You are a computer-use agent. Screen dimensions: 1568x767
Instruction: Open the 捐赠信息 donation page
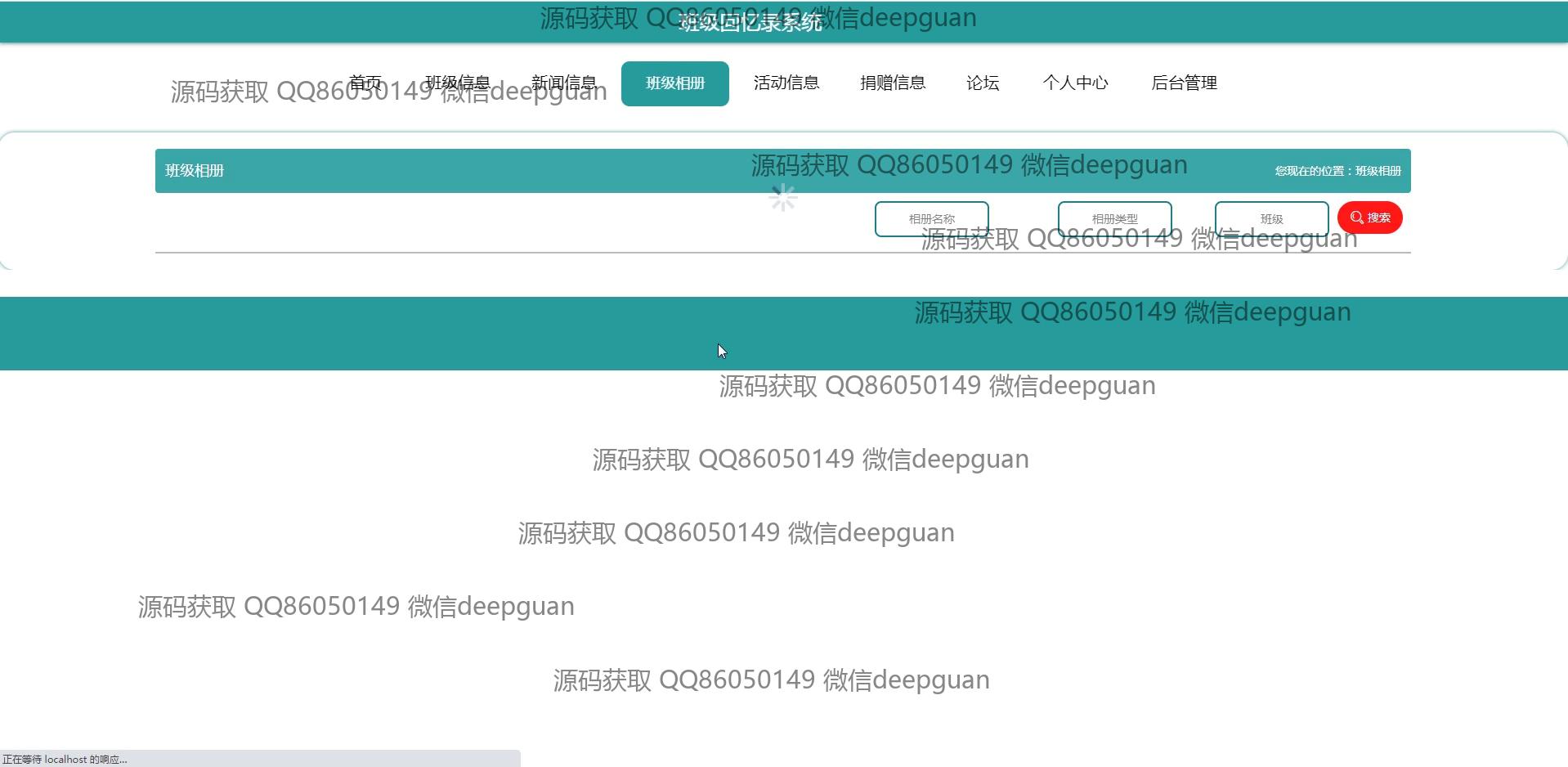click(892, 83)
